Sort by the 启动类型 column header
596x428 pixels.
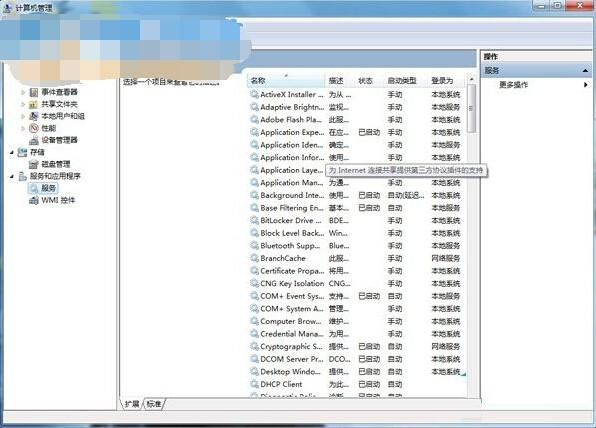(x=406, y=81)
